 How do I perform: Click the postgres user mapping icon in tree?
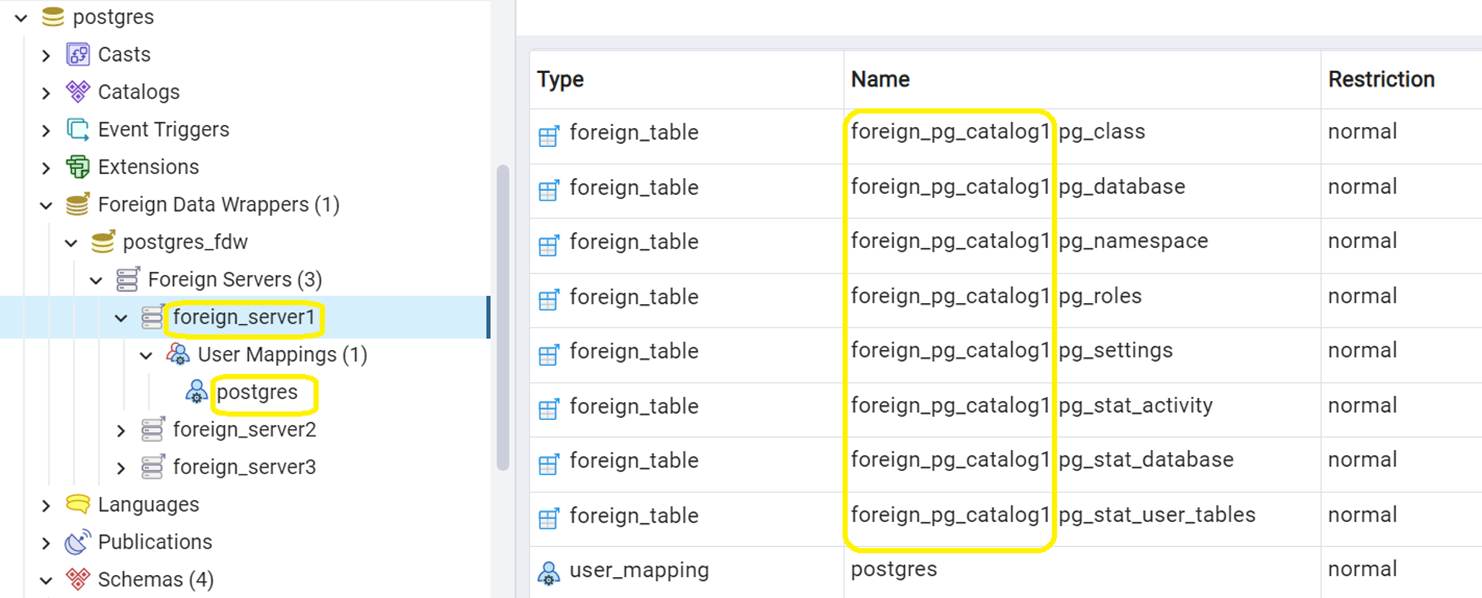pyautogui.click(x=196, y=392)
